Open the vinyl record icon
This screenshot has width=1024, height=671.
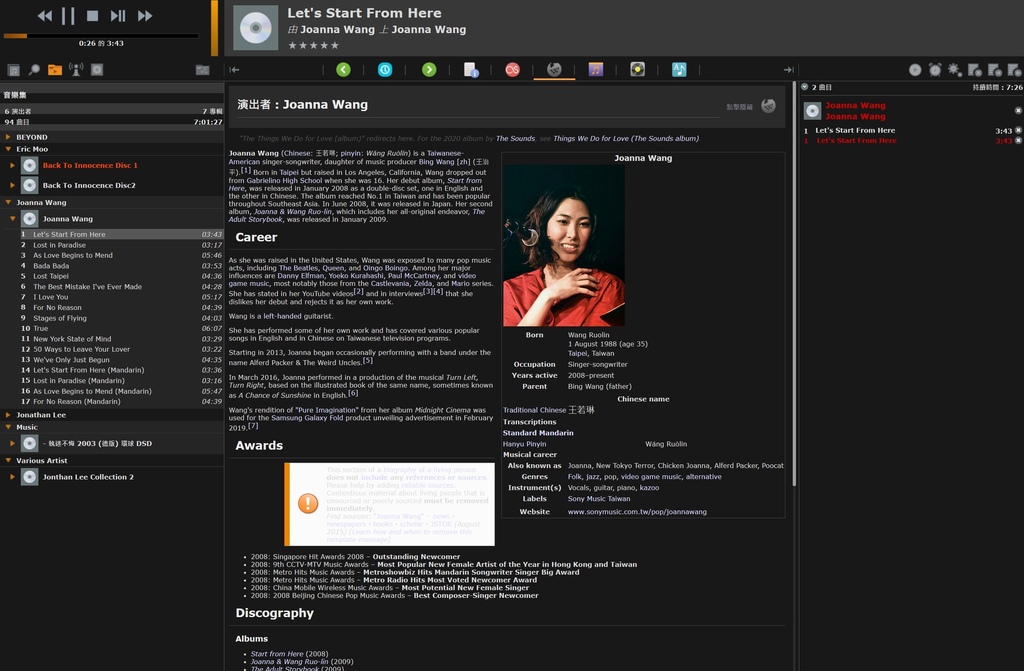pos(637,69)
